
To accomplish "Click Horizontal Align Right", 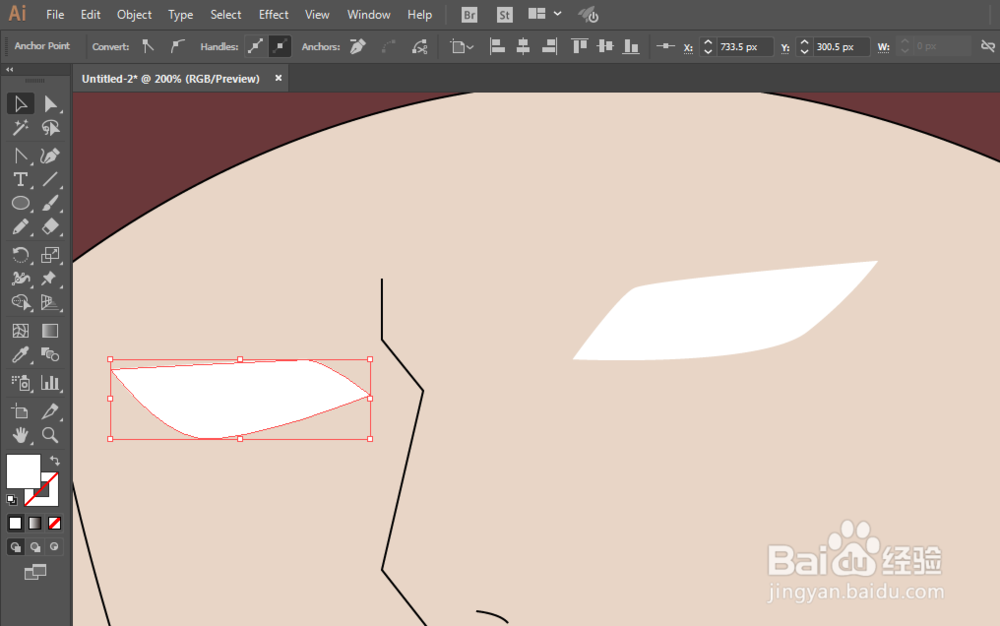I will (x=549, y=47).
